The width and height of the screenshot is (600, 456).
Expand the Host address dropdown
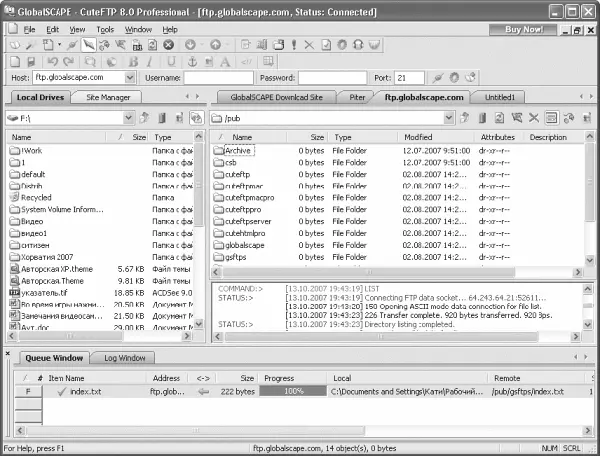coord(130,78)
